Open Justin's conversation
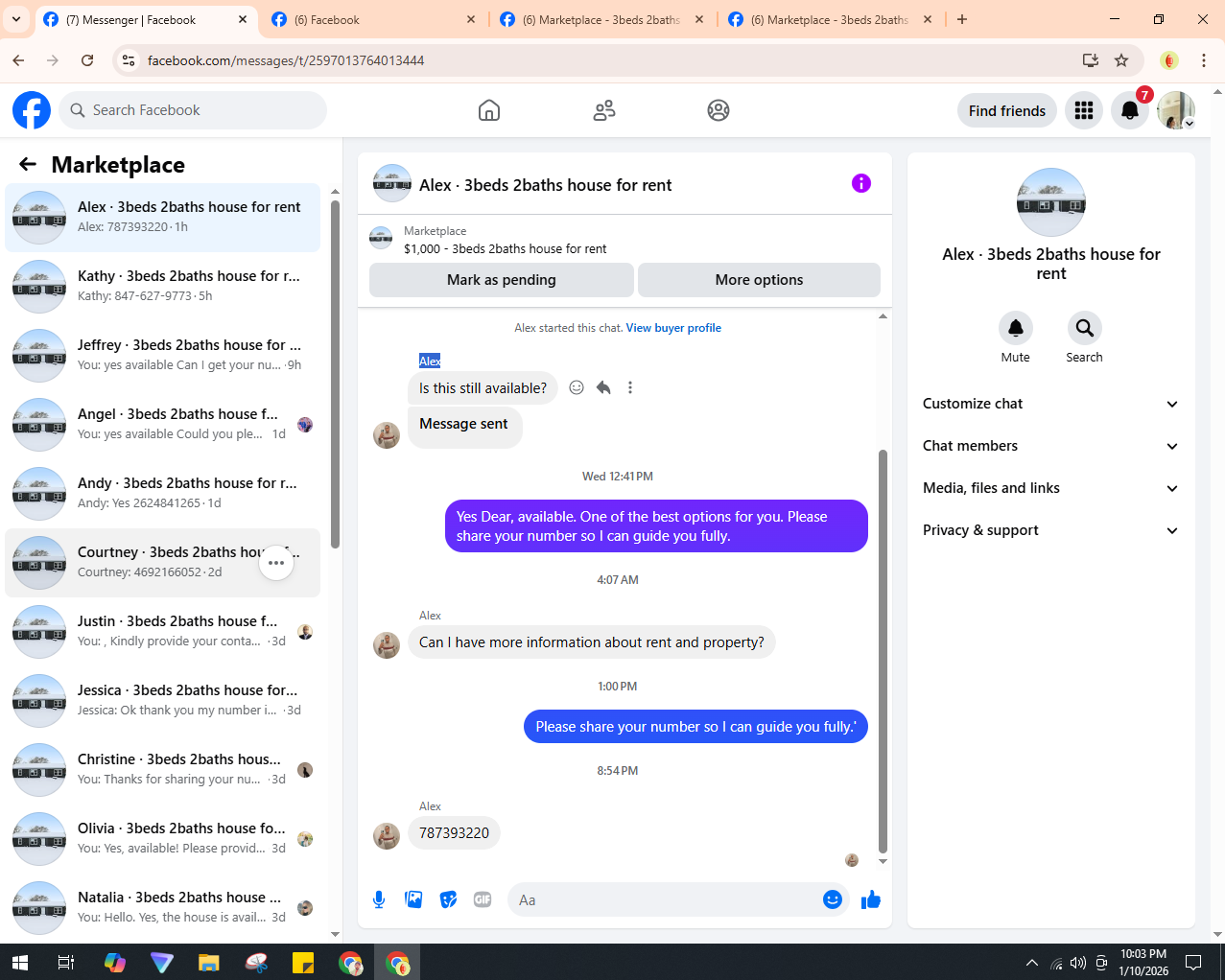This screenshot has height=980, width=1225. pos(163,632)
